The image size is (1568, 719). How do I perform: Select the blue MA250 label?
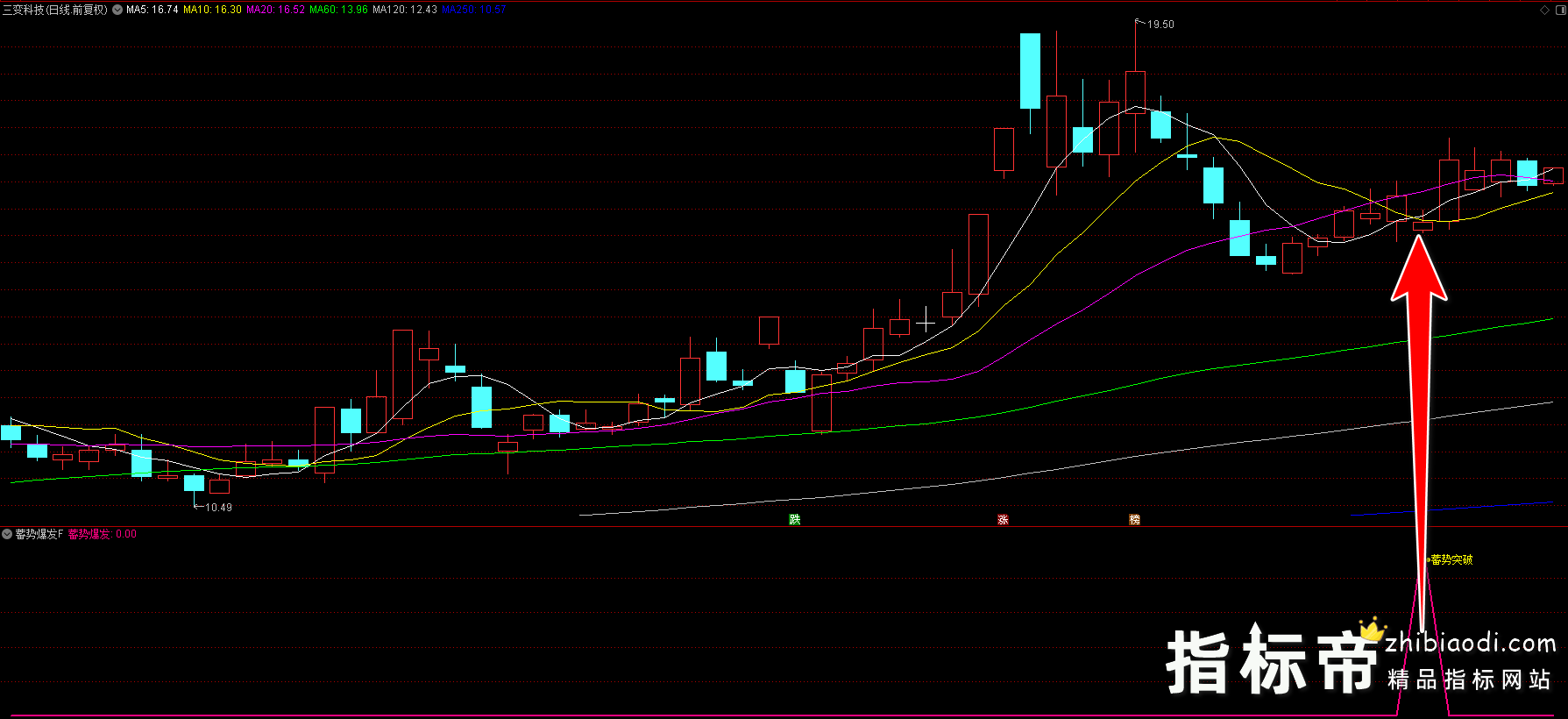point(473,11)
